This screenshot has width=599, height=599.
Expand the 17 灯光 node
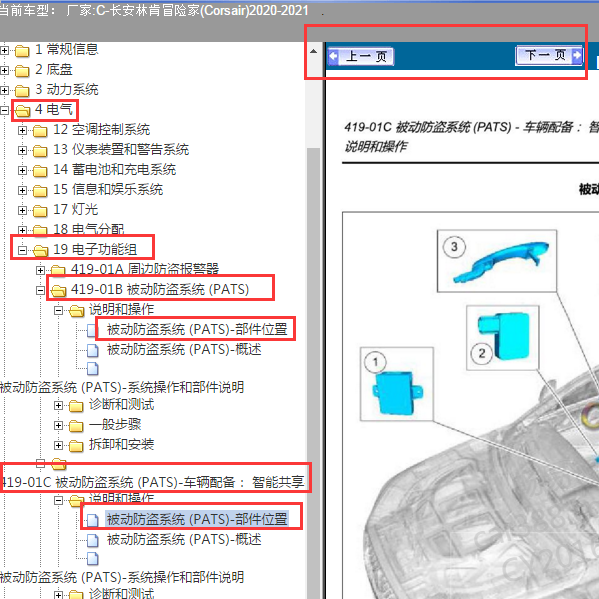pyautogui.click(x=23, y=210)
